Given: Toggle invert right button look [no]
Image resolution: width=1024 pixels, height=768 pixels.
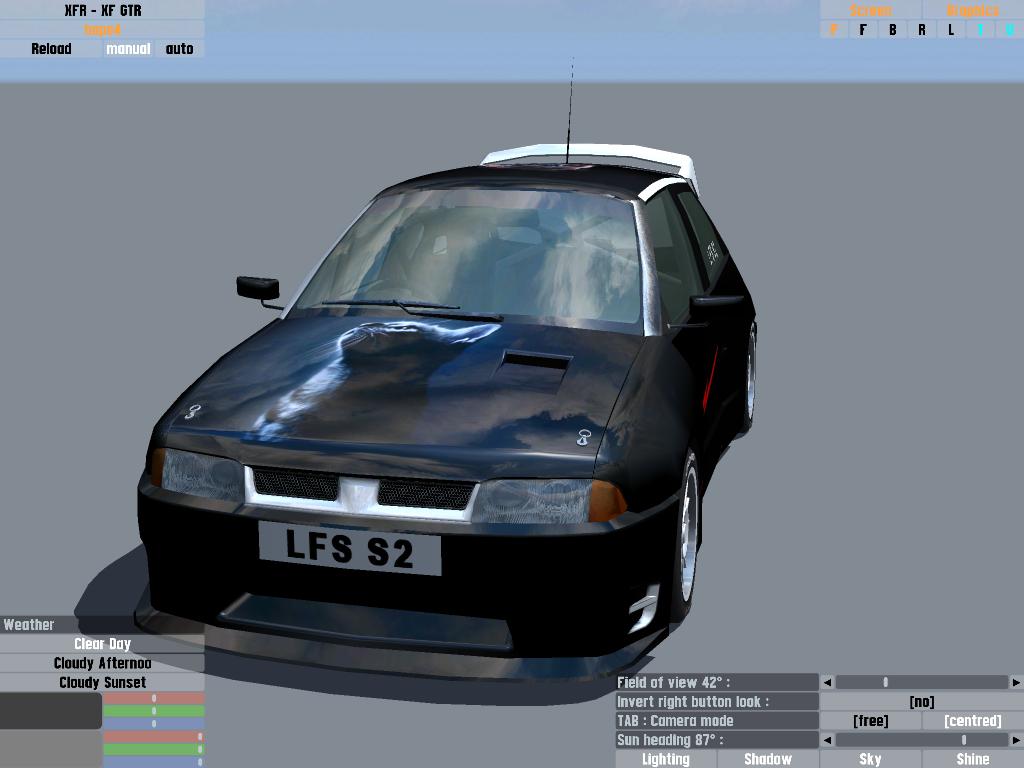Looking at the screenshot, I should click(x=921, y=702).
